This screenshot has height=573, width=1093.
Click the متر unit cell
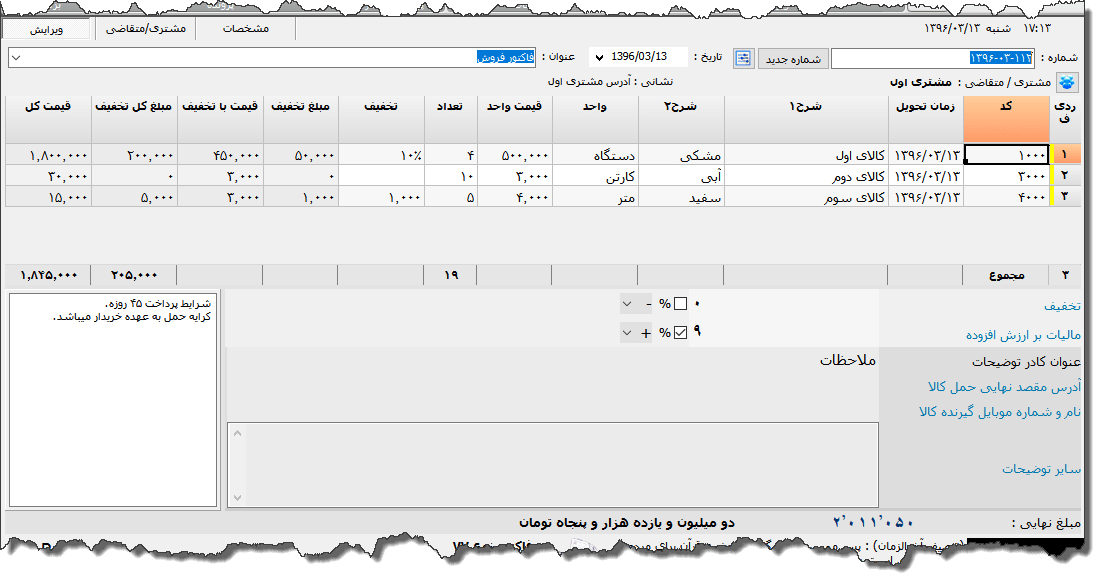click(595, 197)
